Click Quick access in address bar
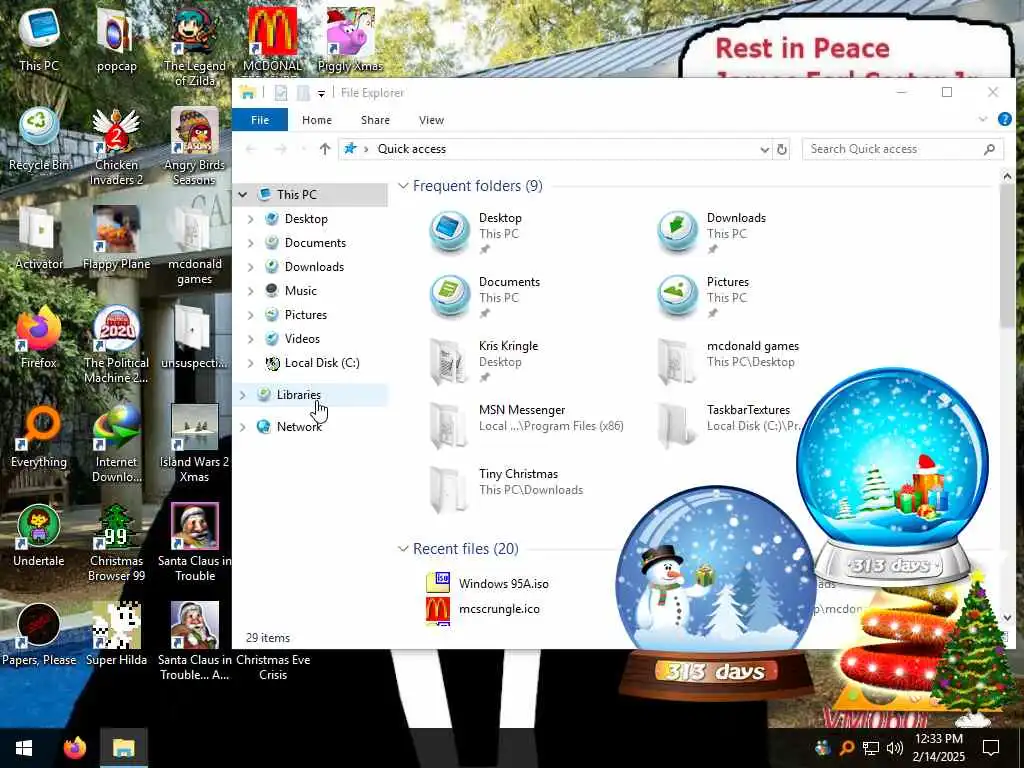1024x768 pixels. (x=411, y=150)
